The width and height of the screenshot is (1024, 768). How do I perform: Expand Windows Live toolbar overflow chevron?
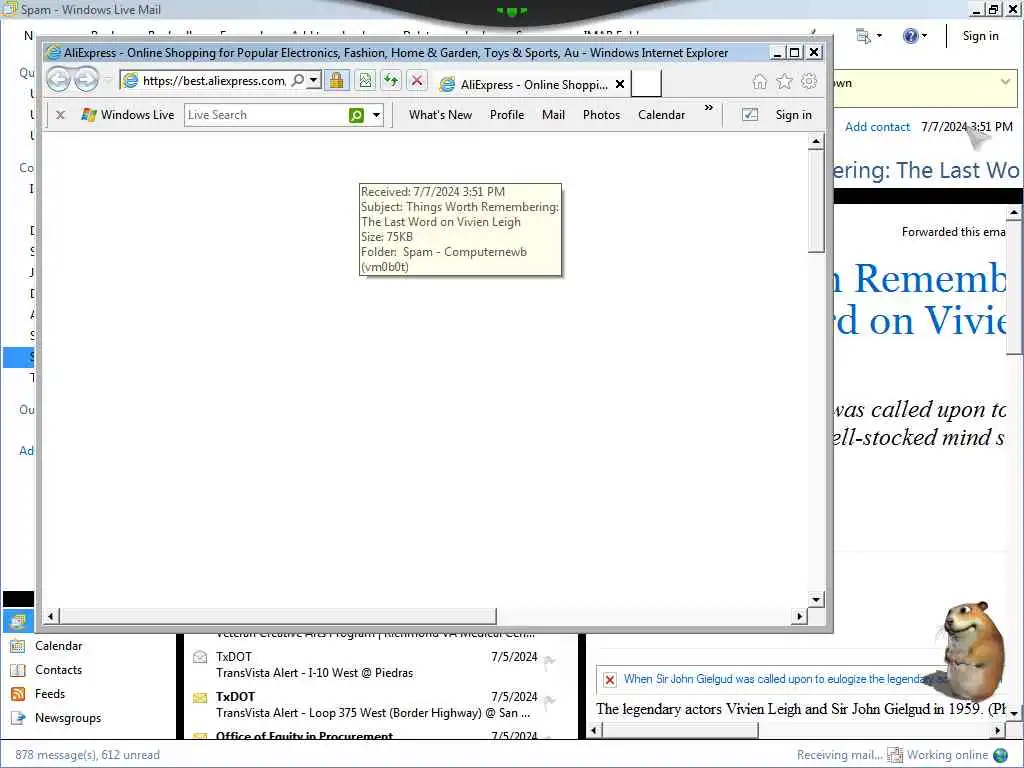point(709,108)
